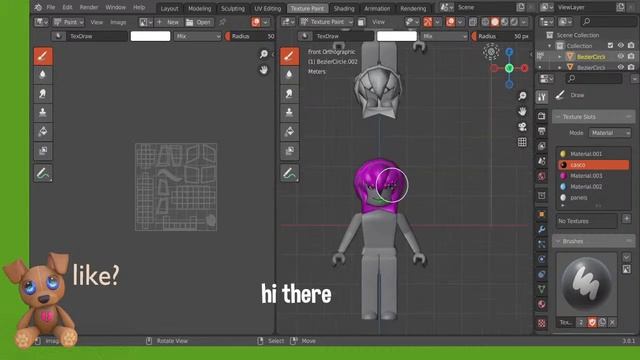Viewport: 640px width, 360px height.
Task: Click the Open image button
Action: click(x=199, y=22)
